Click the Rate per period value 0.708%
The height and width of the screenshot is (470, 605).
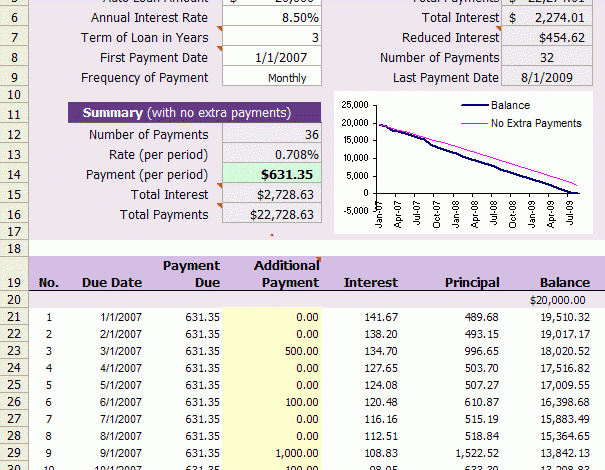point(272,154)
